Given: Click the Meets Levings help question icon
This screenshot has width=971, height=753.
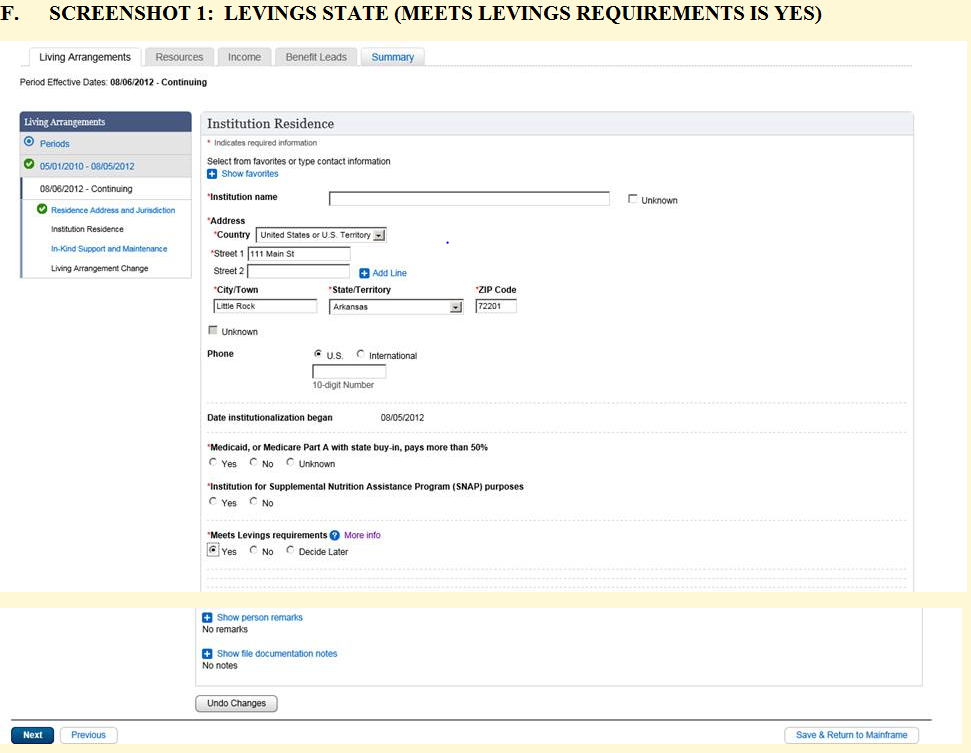Looking at the screenshot, I should [335, 535].
